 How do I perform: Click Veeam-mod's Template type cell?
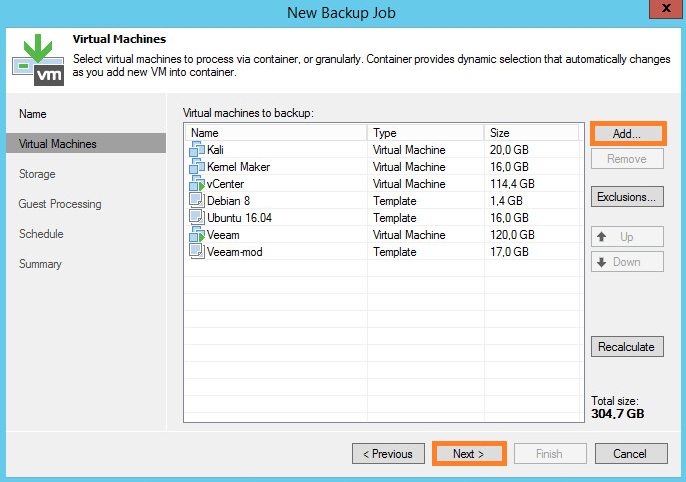395,252
